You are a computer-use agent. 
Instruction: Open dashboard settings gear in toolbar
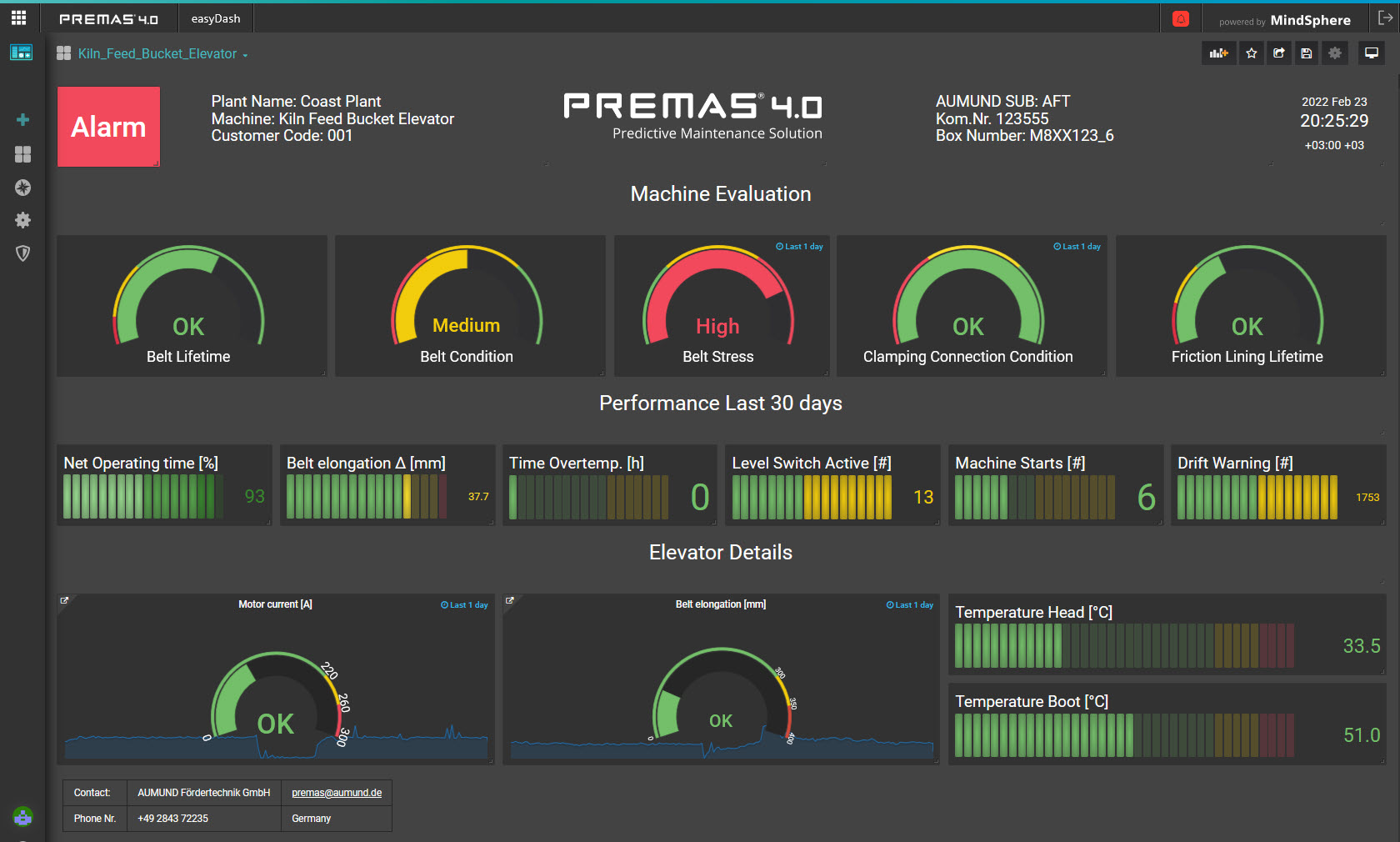pyautogui.click(x=1335, y=53)
